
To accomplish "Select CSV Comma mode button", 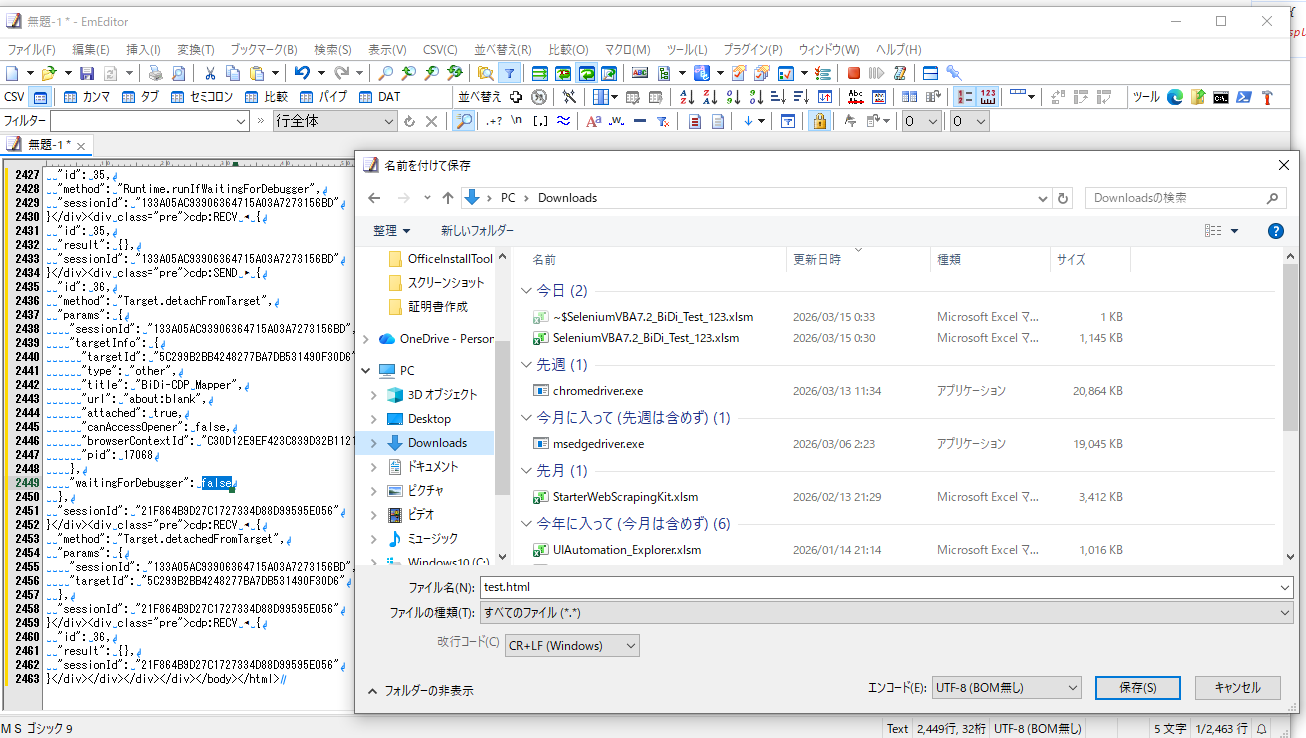I will point(86,97).
